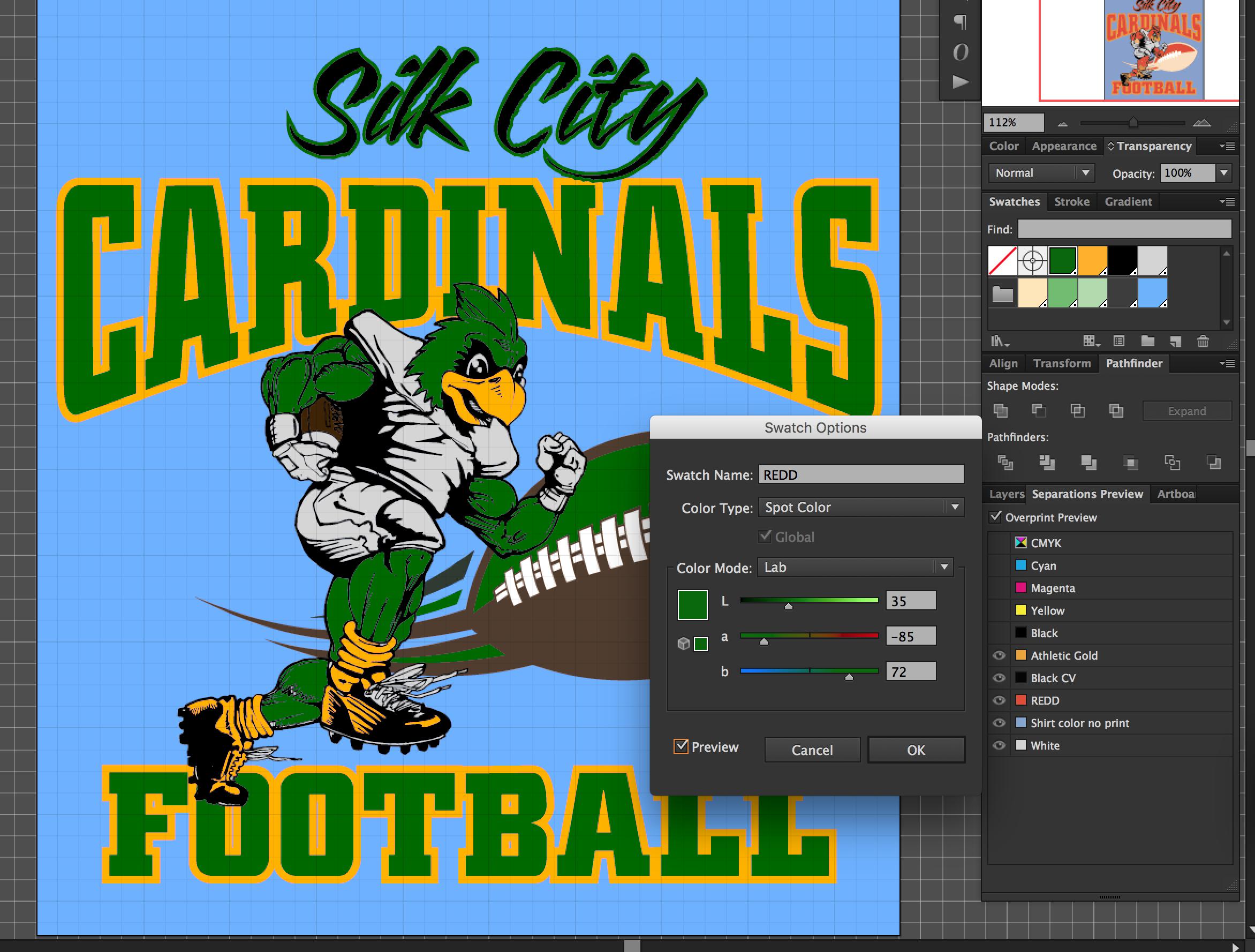Apply the Minus Back pathfinder

1214,463
